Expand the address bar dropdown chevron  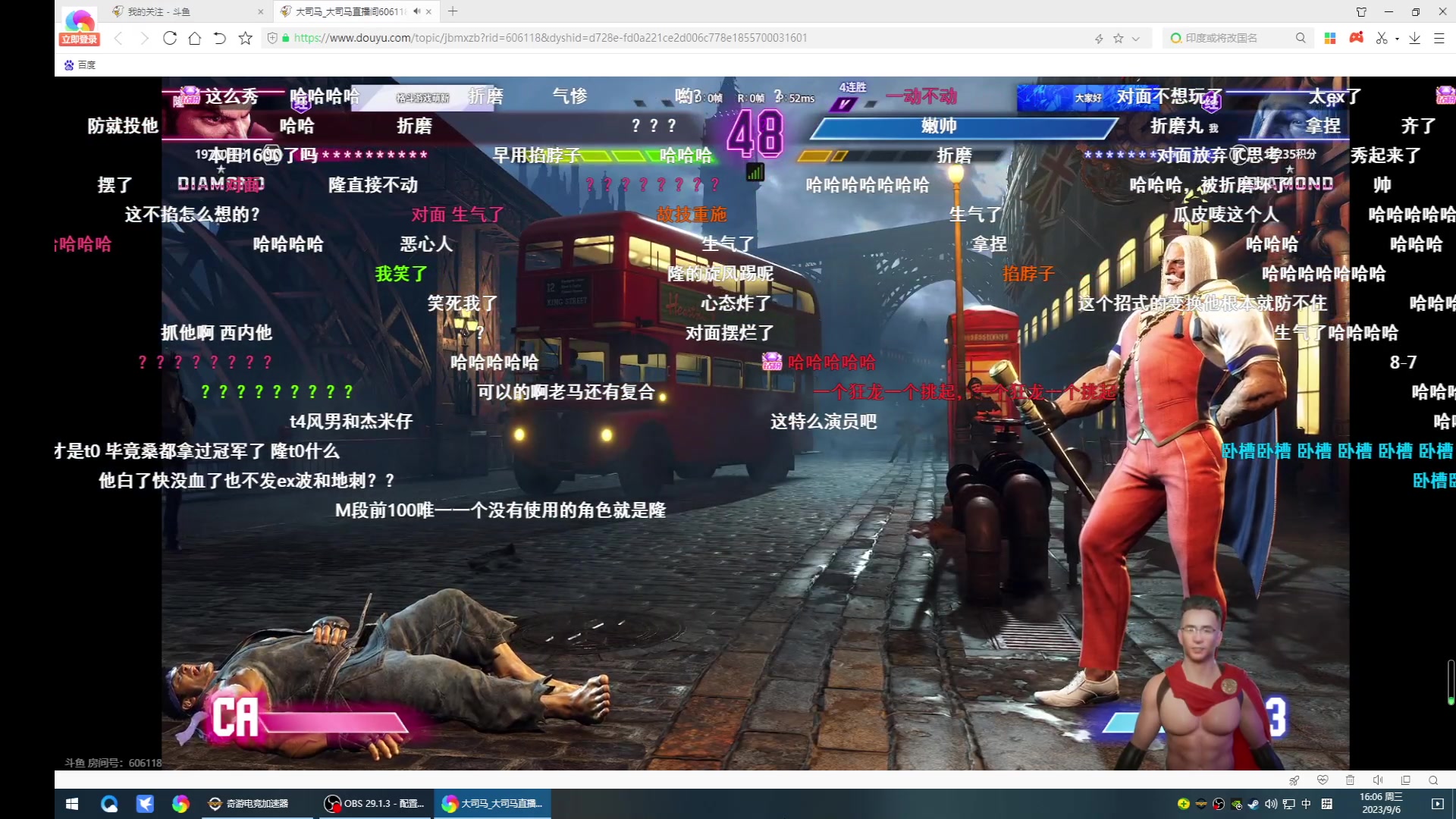[x=1136, y=39]
